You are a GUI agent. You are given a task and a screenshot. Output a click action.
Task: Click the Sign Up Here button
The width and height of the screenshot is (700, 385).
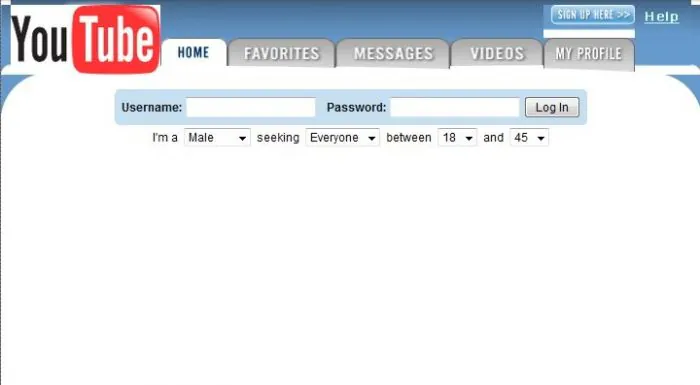coord(593,15)
